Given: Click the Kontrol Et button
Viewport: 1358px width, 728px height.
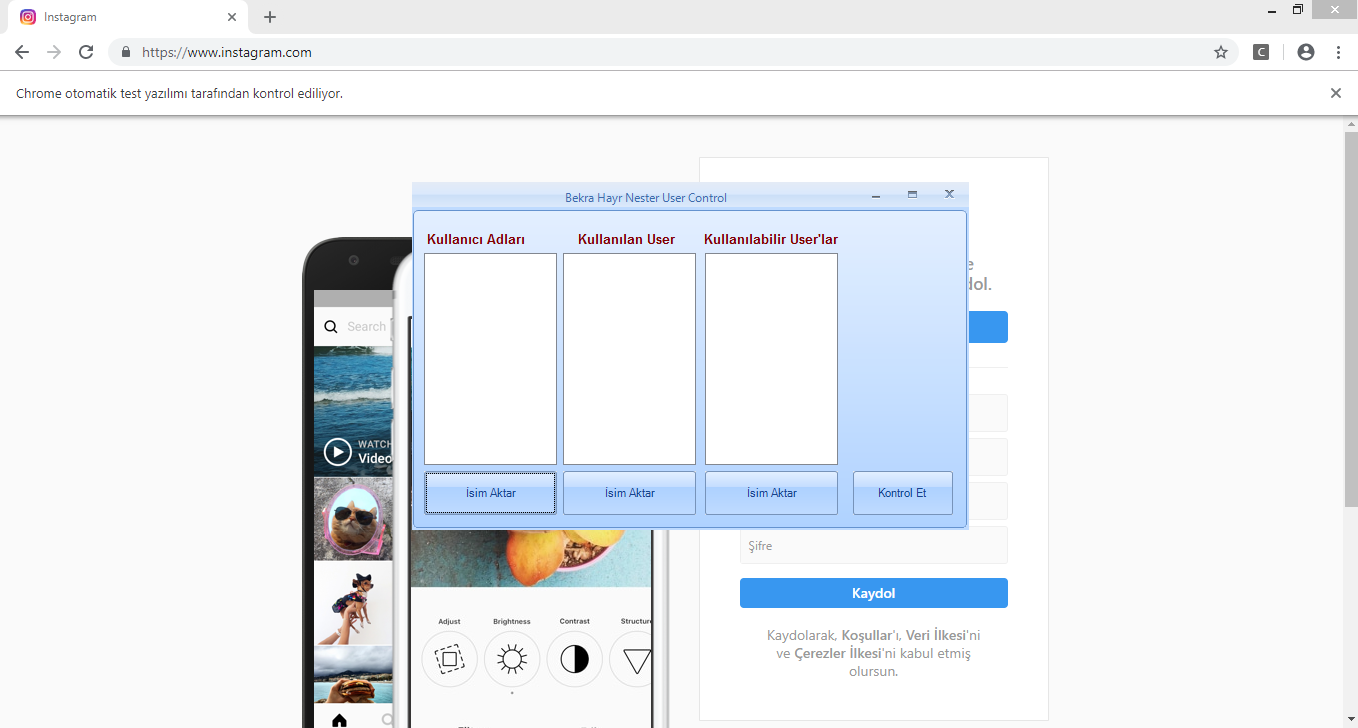Looking at the screenshot, I should (x=902, y=493).
